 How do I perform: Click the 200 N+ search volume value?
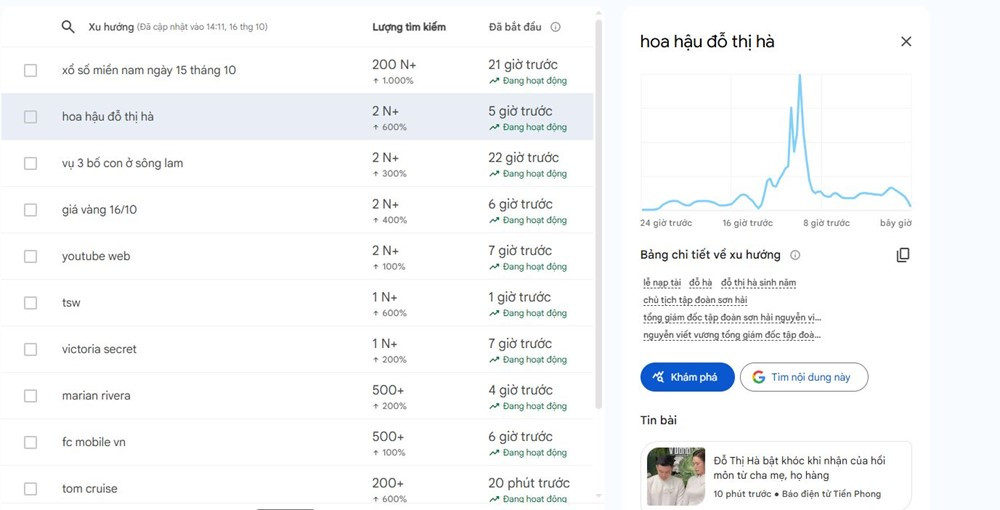tap(393, 64)
